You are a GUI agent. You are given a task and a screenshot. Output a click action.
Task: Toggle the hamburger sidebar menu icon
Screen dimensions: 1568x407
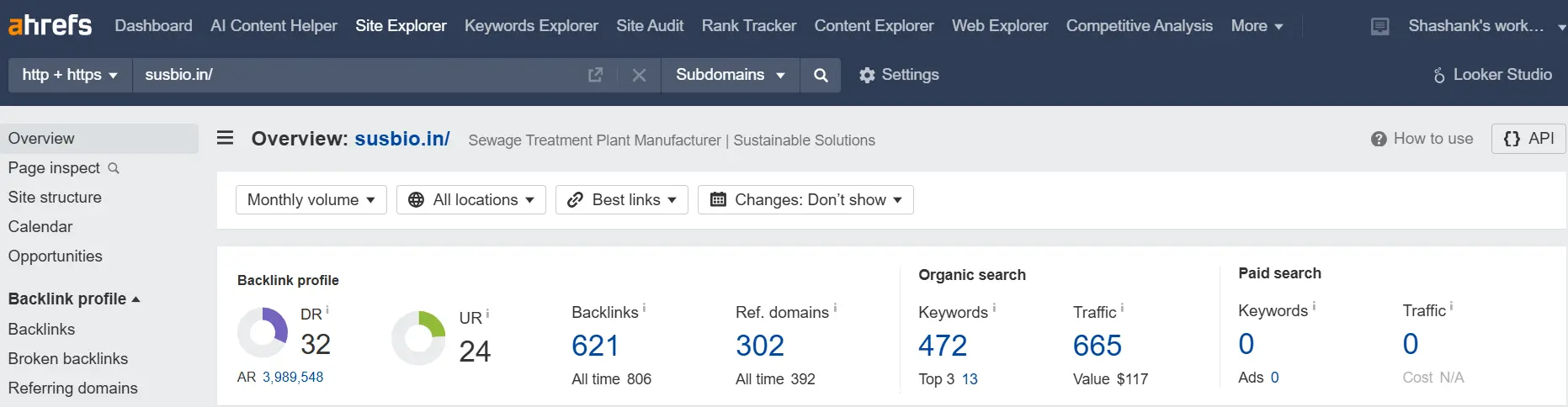pos(225,138)
